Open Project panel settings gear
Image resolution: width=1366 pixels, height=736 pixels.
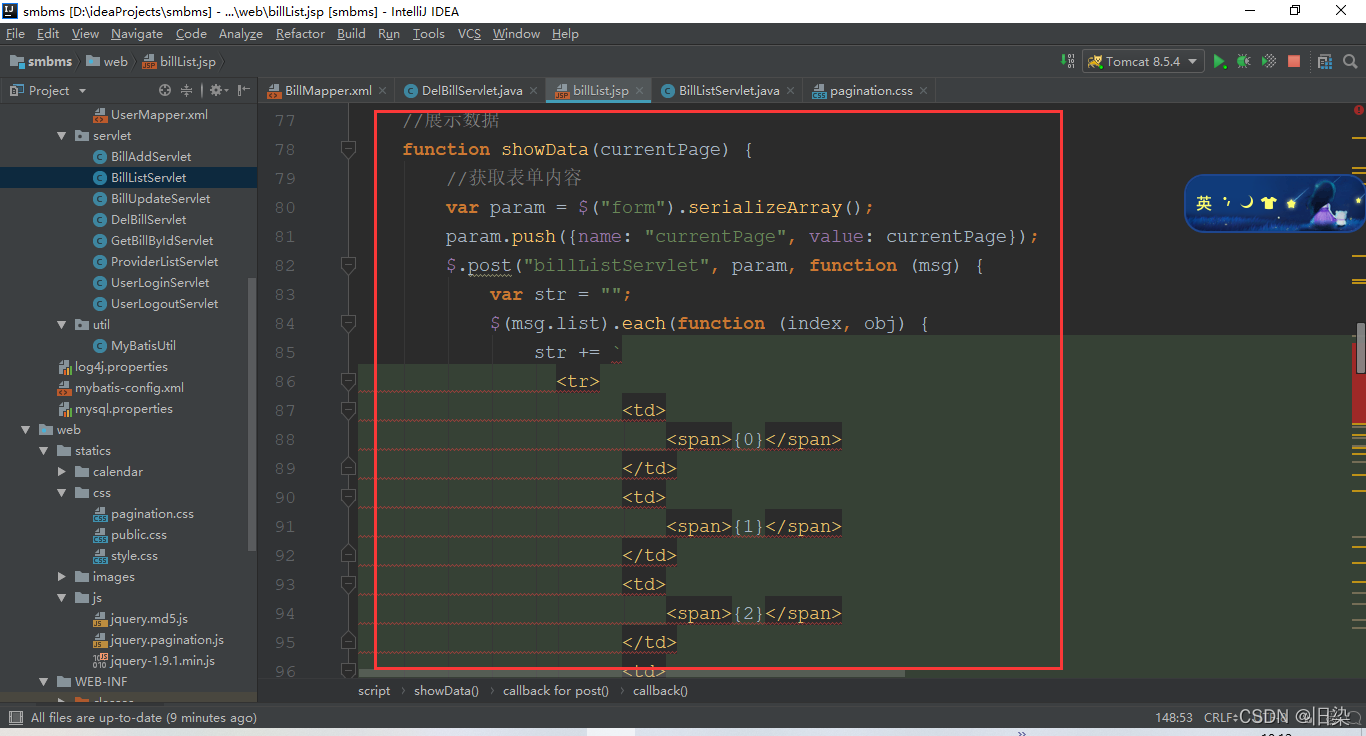click(218, 90)
